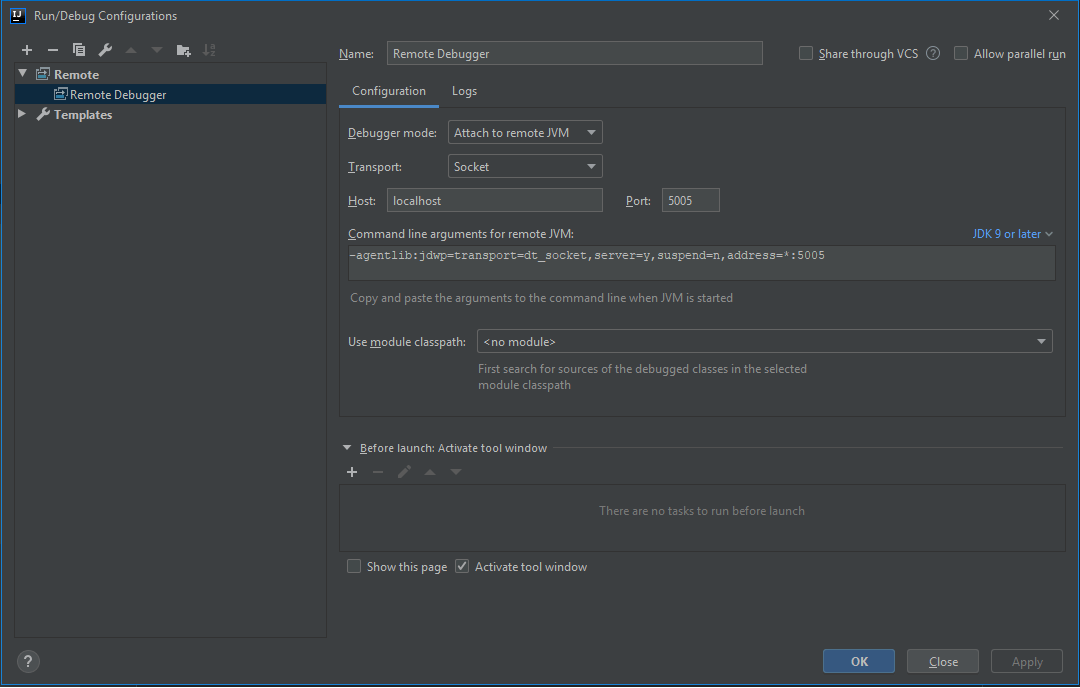
Task: Click 'There are no tasks to run' text
Action: coord(702,510)
